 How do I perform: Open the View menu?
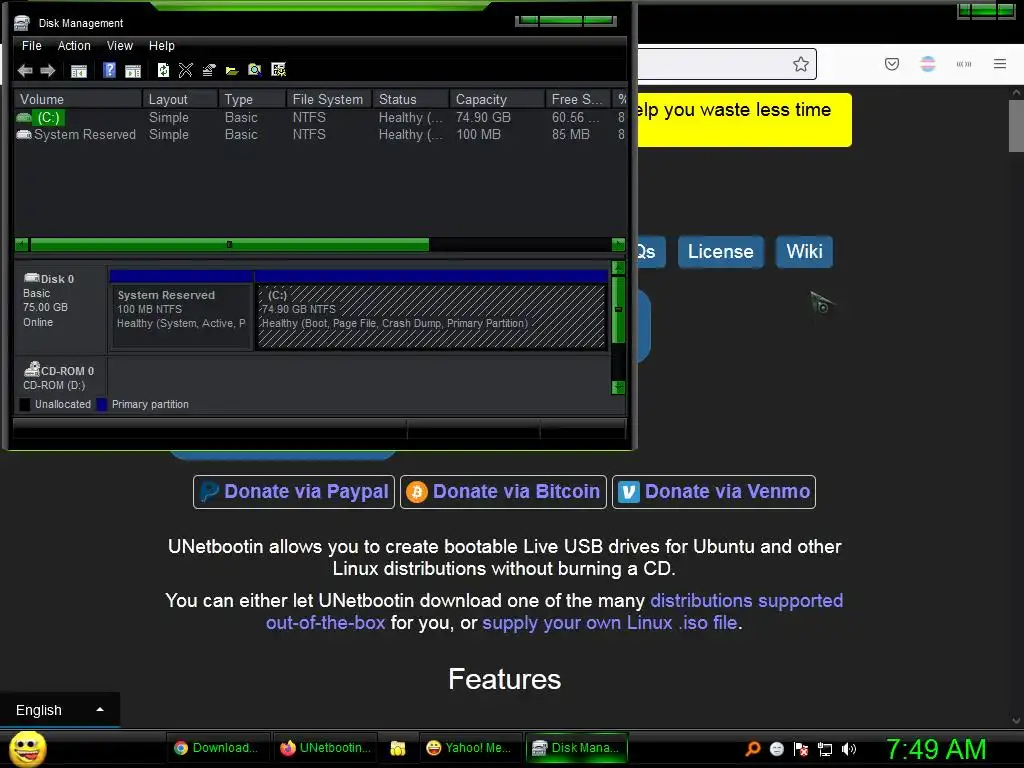pyautogui.click(x=120, y=46)
